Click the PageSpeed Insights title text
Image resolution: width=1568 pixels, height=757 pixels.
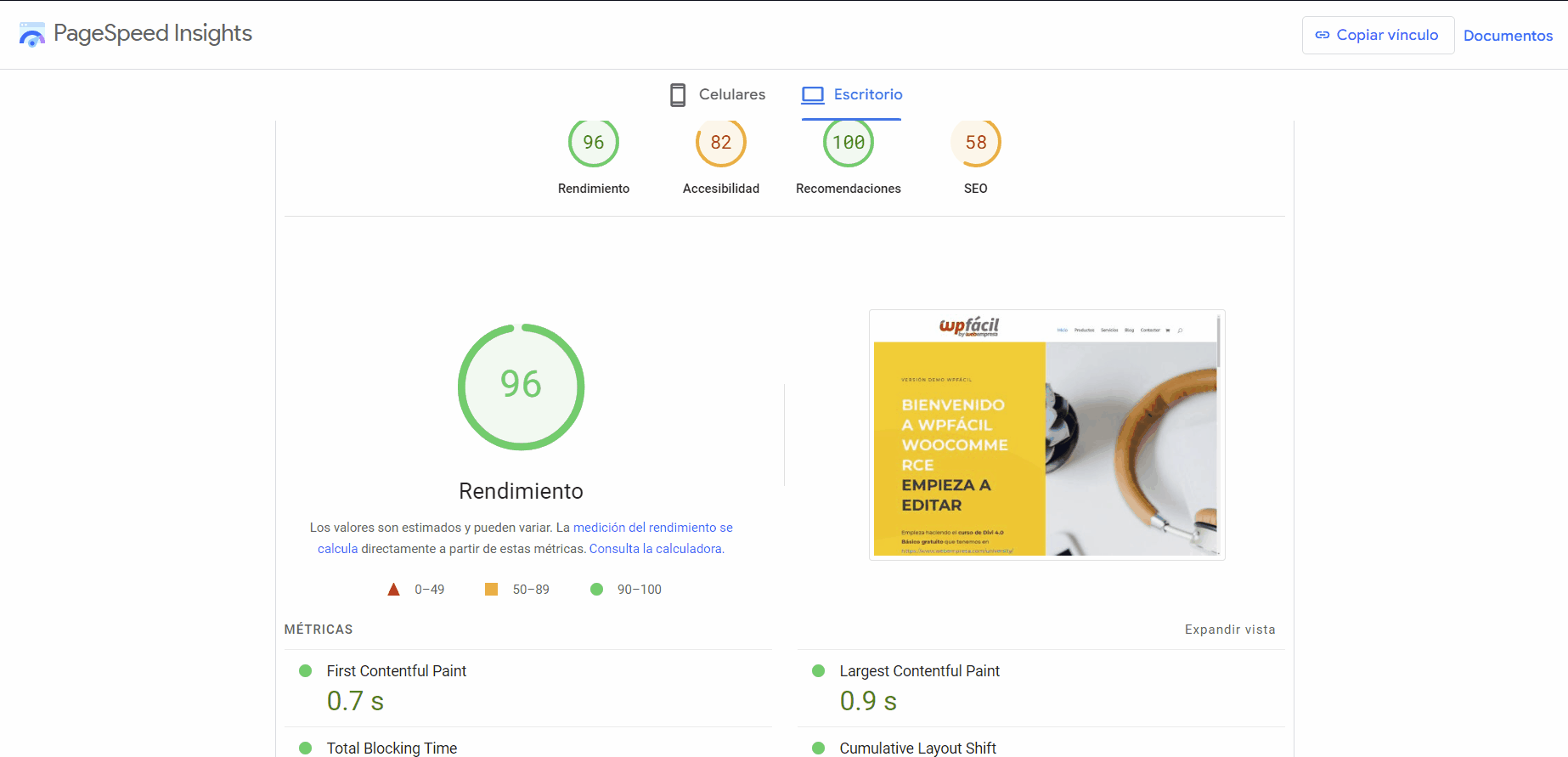tap(153, 33)
